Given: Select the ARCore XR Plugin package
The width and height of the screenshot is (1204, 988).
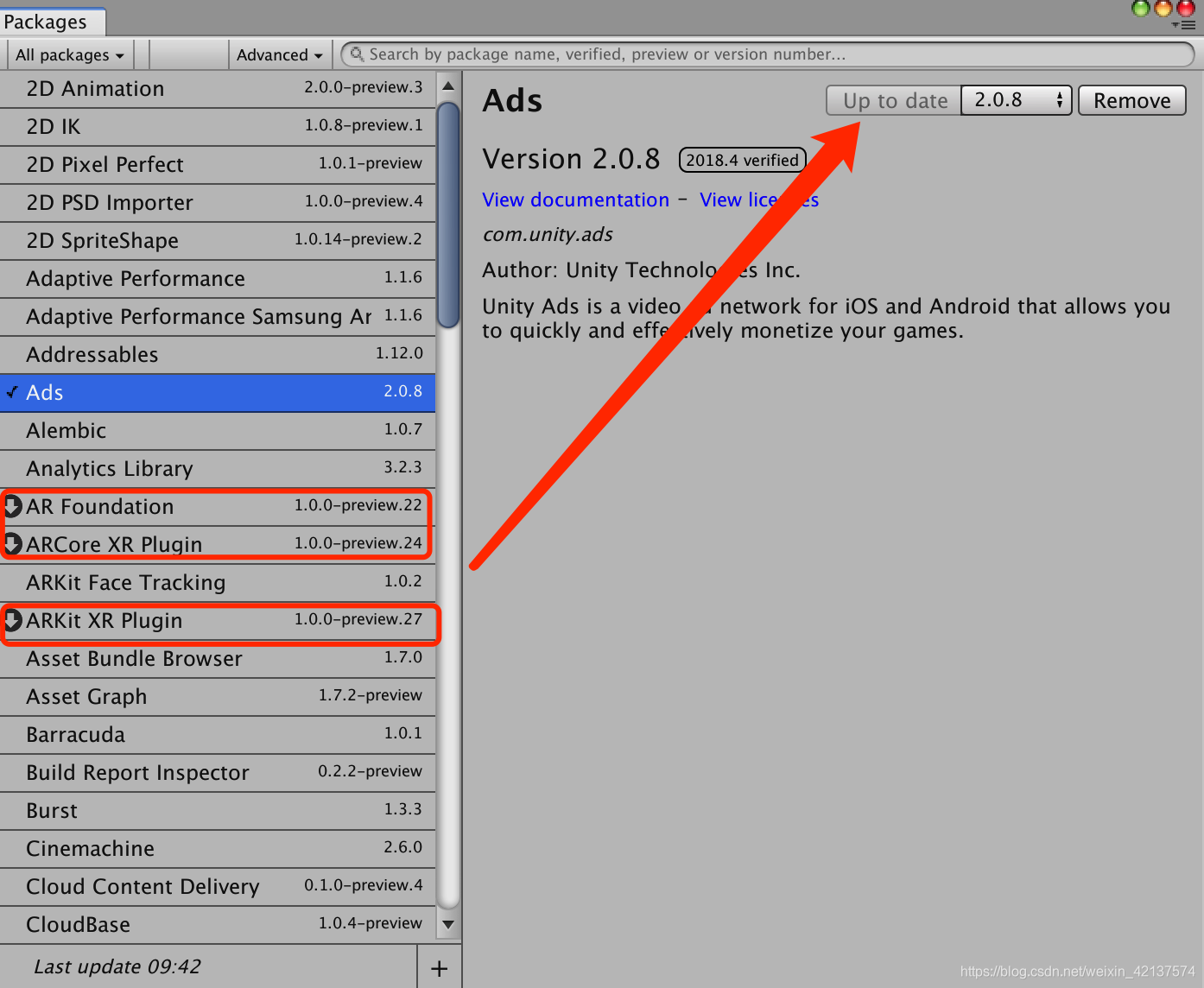Looking at the screenshot, I should click(x=218, y=545).
